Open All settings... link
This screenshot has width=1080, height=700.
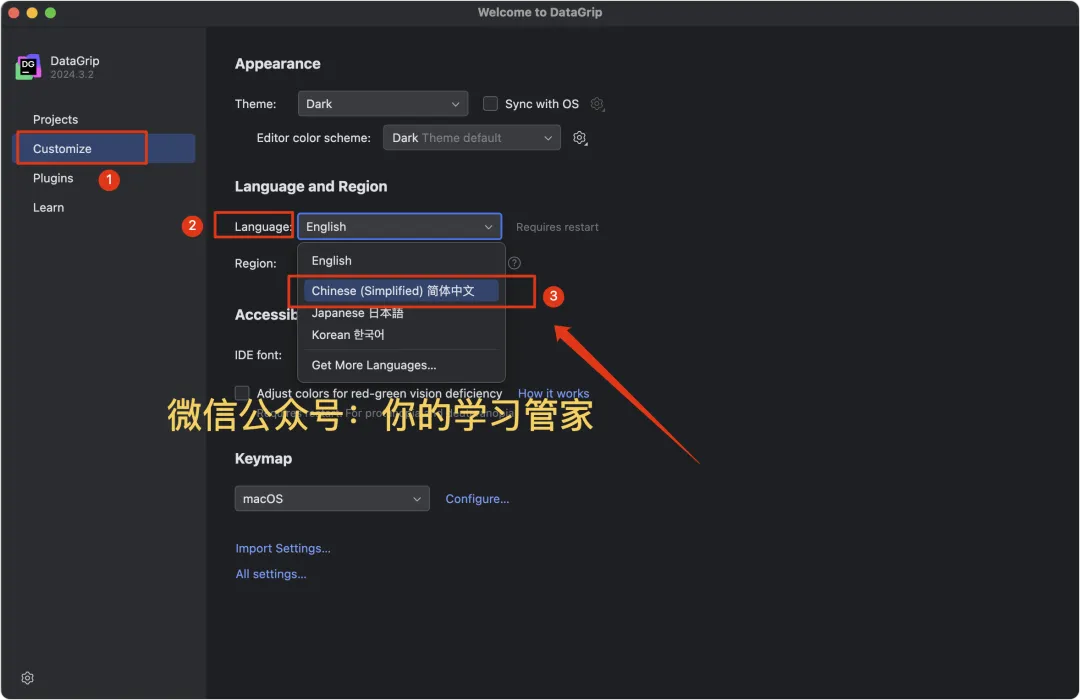pyautogui.click(x=271, y=574)
